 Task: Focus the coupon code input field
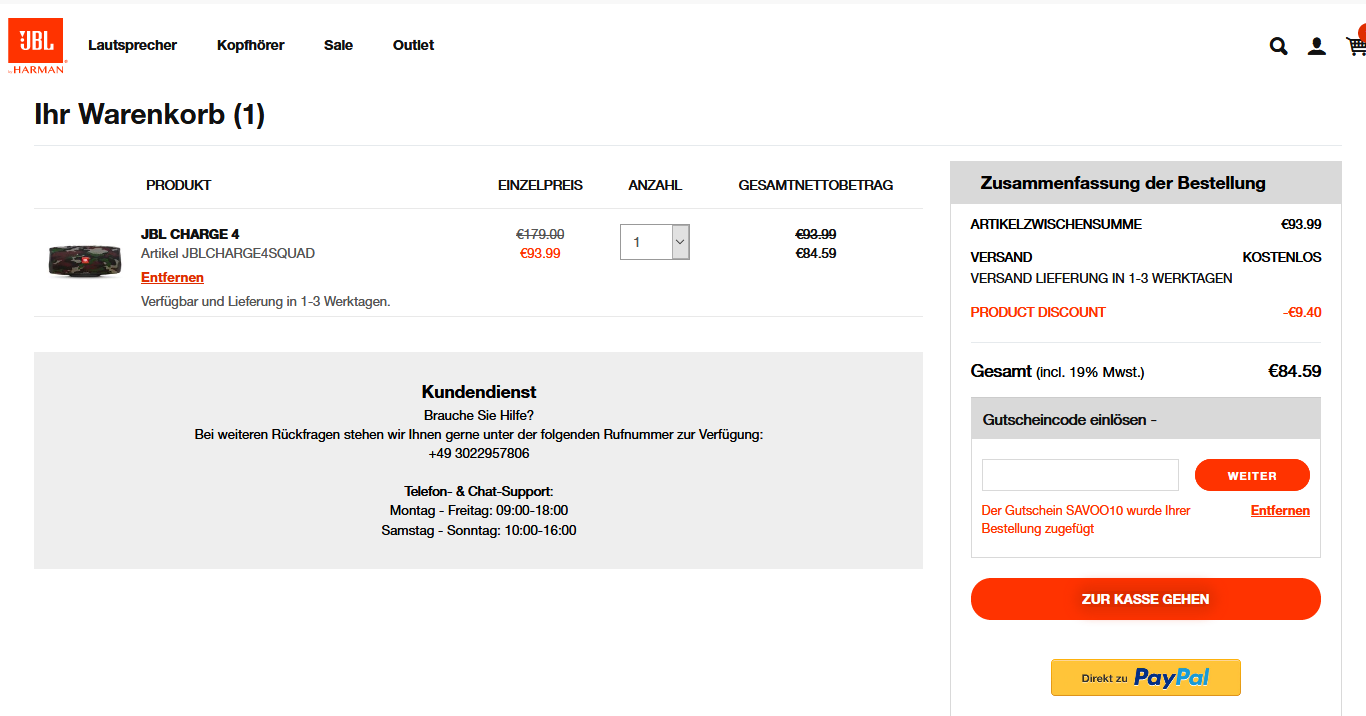click(x=1080, y=475)
